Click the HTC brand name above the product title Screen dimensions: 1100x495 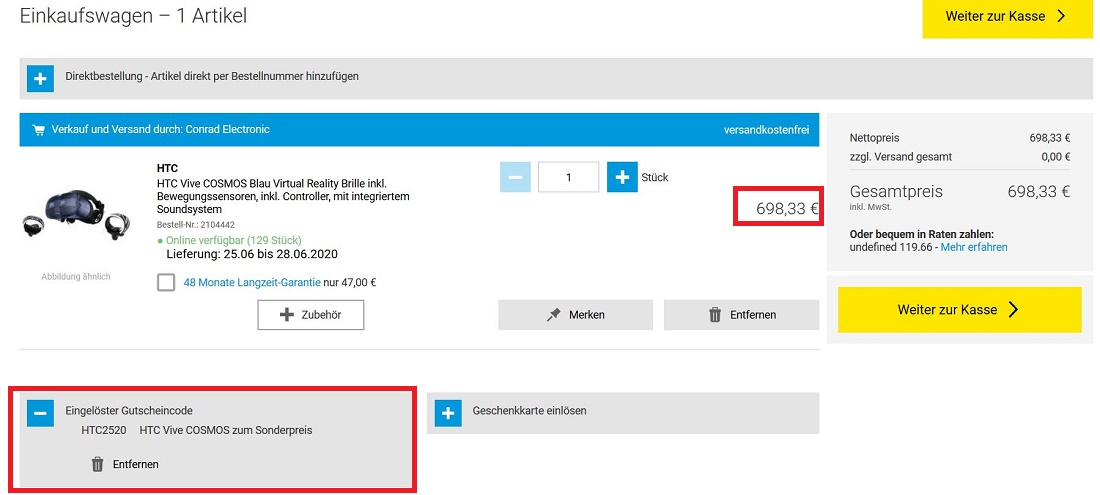[x=167, y=168]
